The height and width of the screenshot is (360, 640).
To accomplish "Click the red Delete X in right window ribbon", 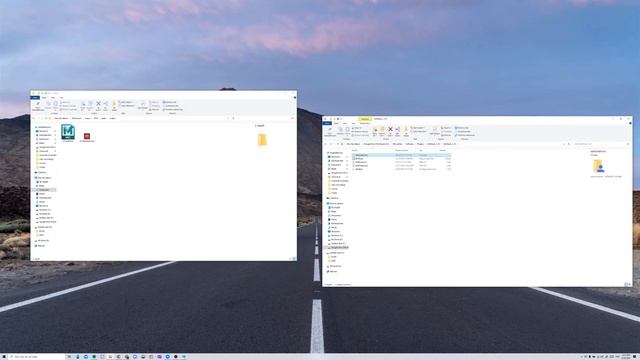I will pyautogui.click(x=390, y=130).
